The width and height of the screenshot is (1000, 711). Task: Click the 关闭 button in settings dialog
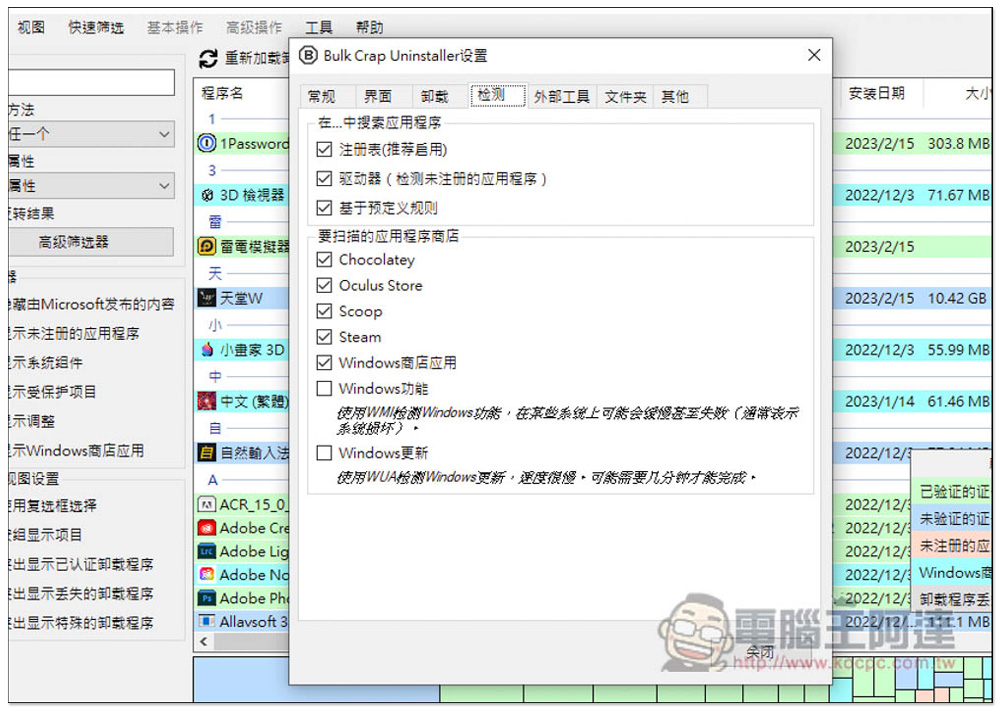(760, 652)
